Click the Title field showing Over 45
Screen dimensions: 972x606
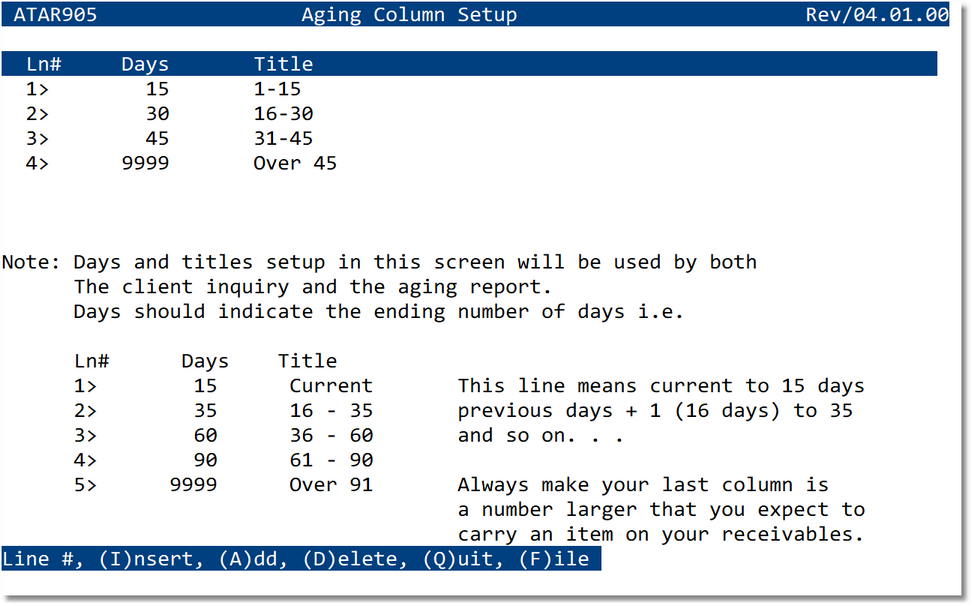coord(294,163)
